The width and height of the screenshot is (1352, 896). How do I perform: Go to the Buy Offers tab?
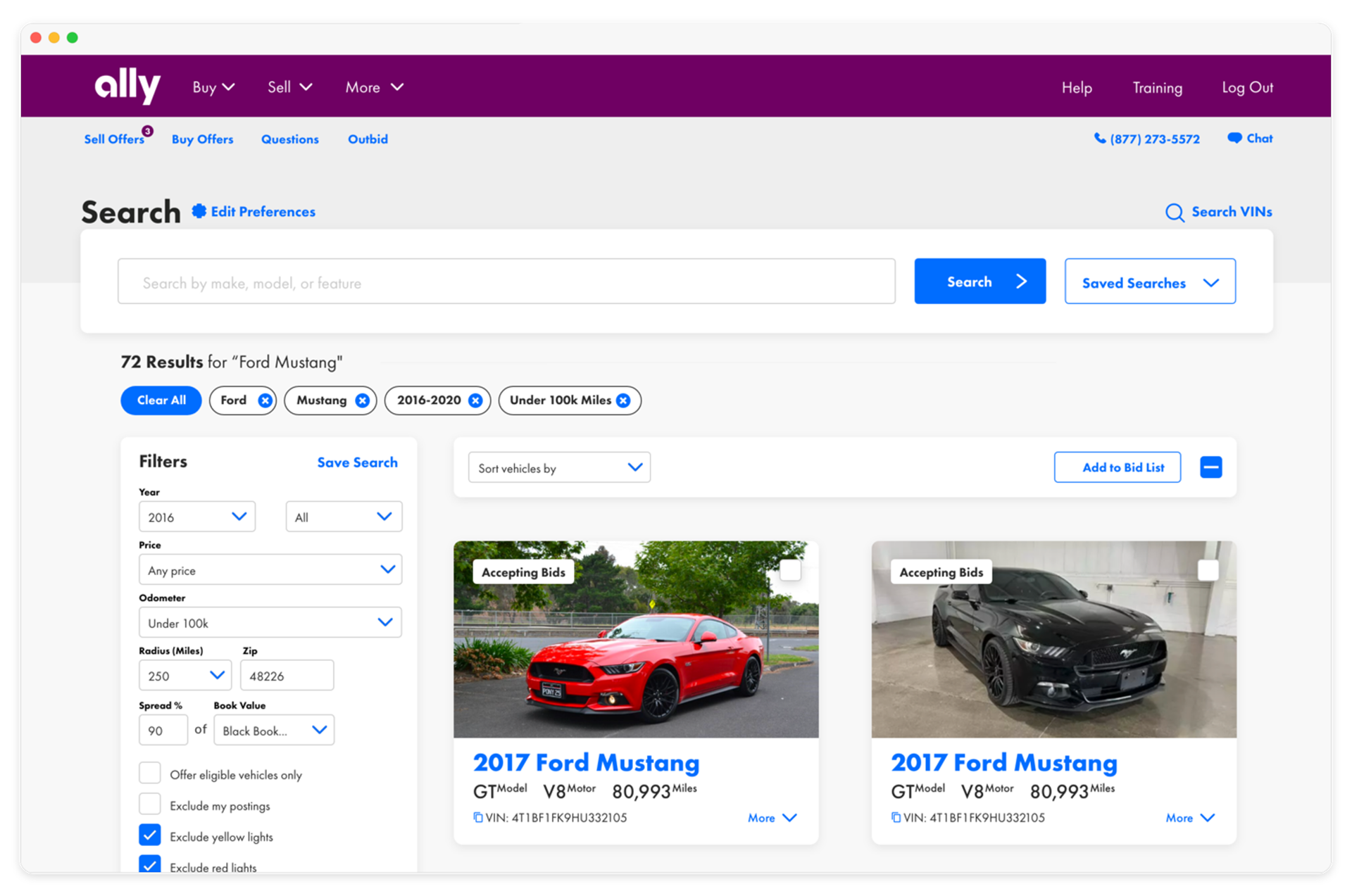(x=202, y=139)
